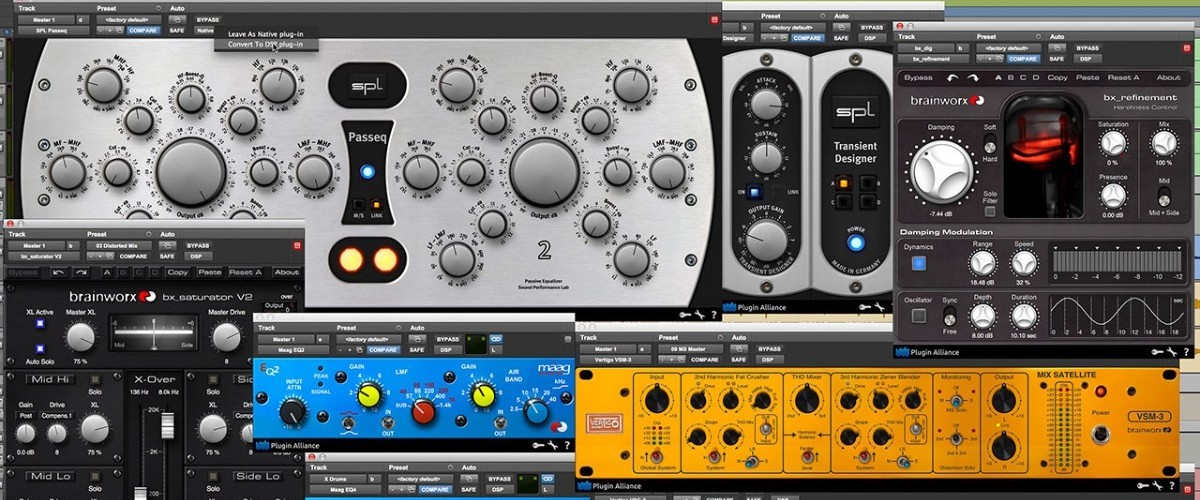
Task: Open the 09 MS Master preset dropdown
Action: tap(692, 348)
